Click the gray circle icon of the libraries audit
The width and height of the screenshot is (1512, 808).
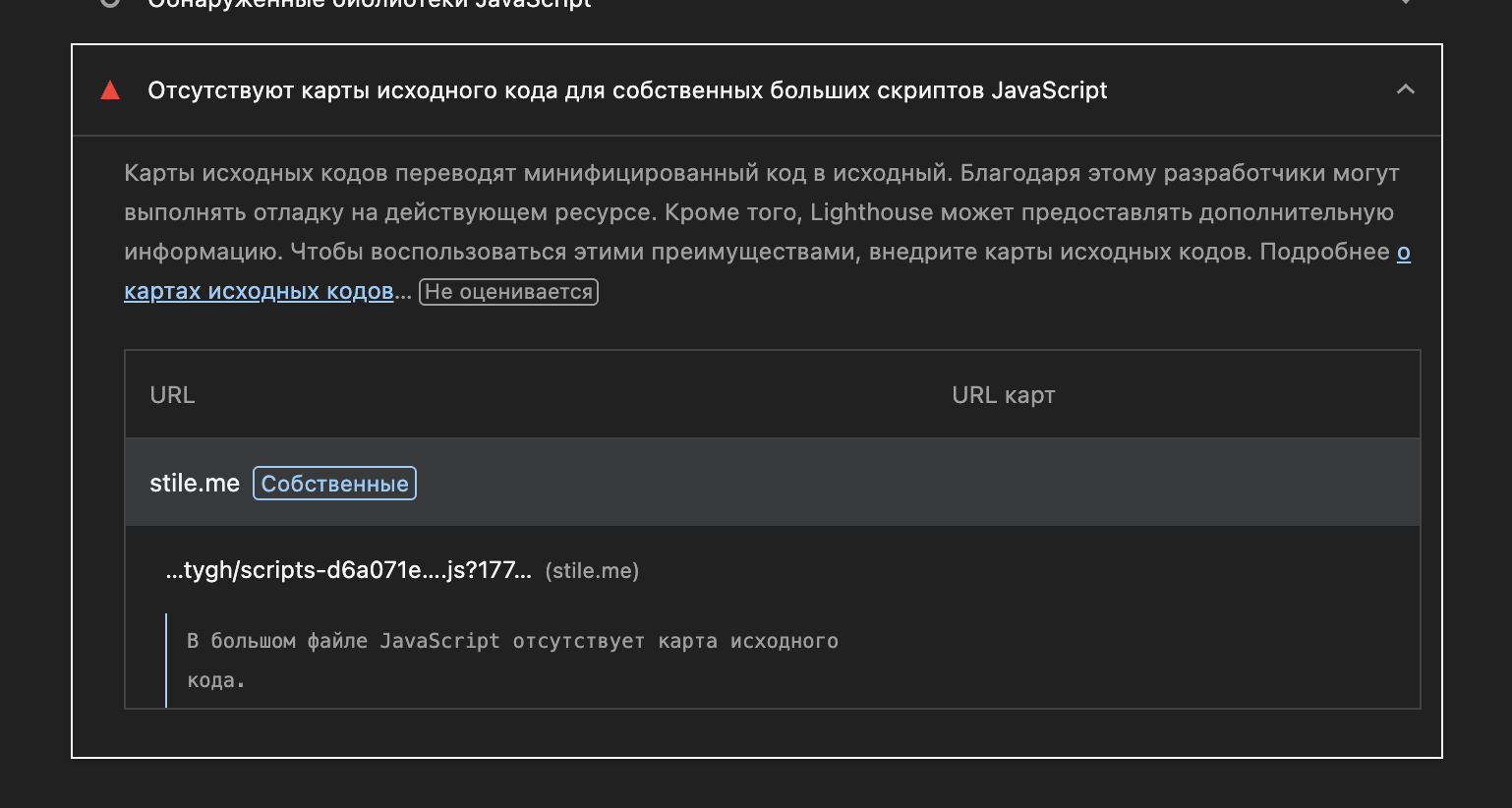110,3
